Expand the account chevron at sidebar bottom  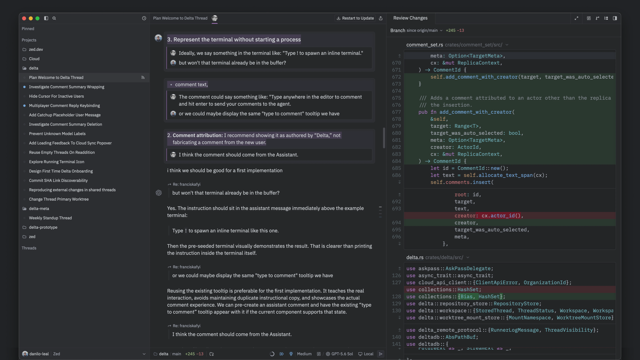(144, 354)
